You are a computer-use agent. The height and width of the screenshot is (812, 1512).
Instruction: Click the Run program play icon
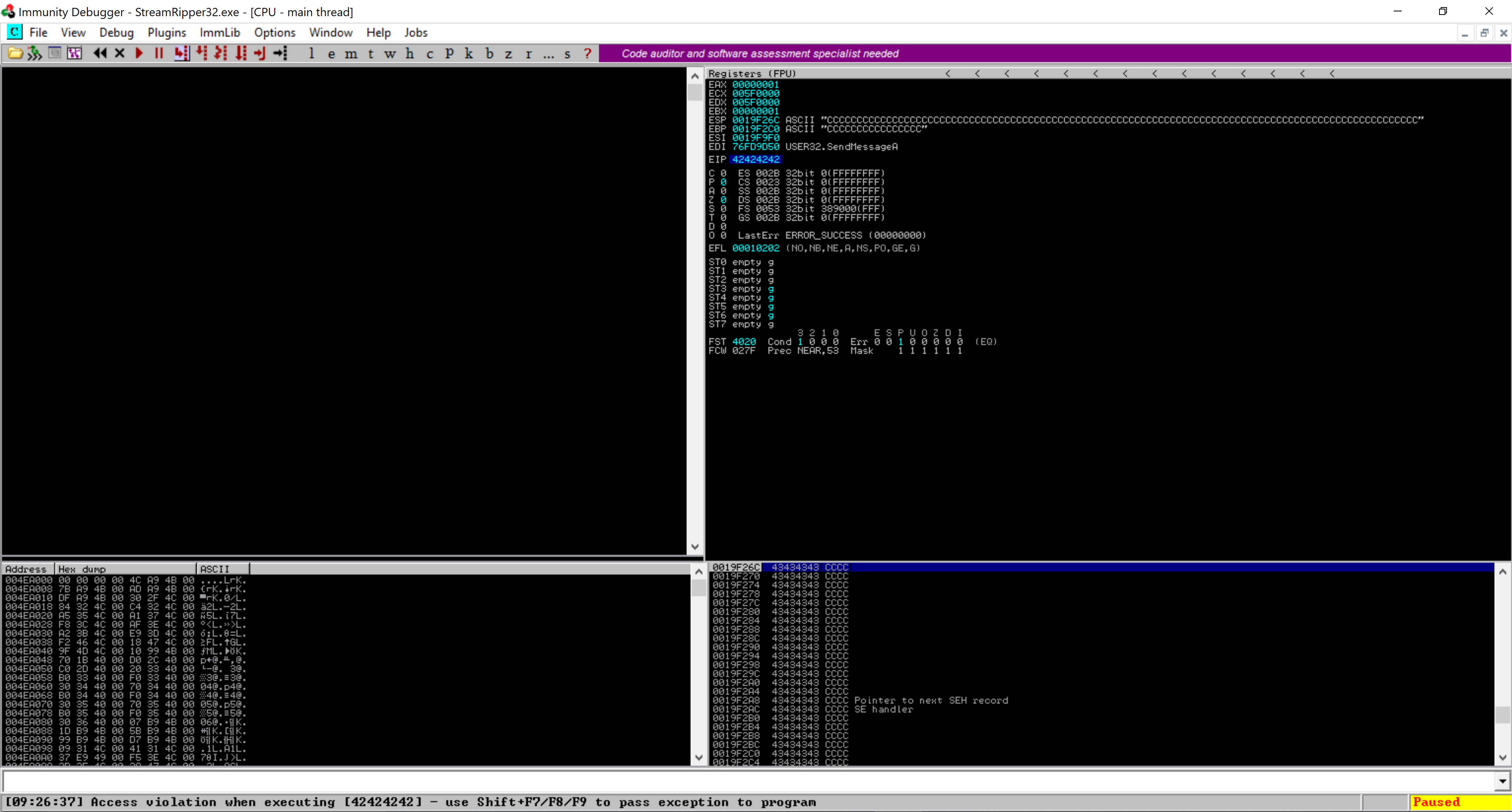coord(139,54)
